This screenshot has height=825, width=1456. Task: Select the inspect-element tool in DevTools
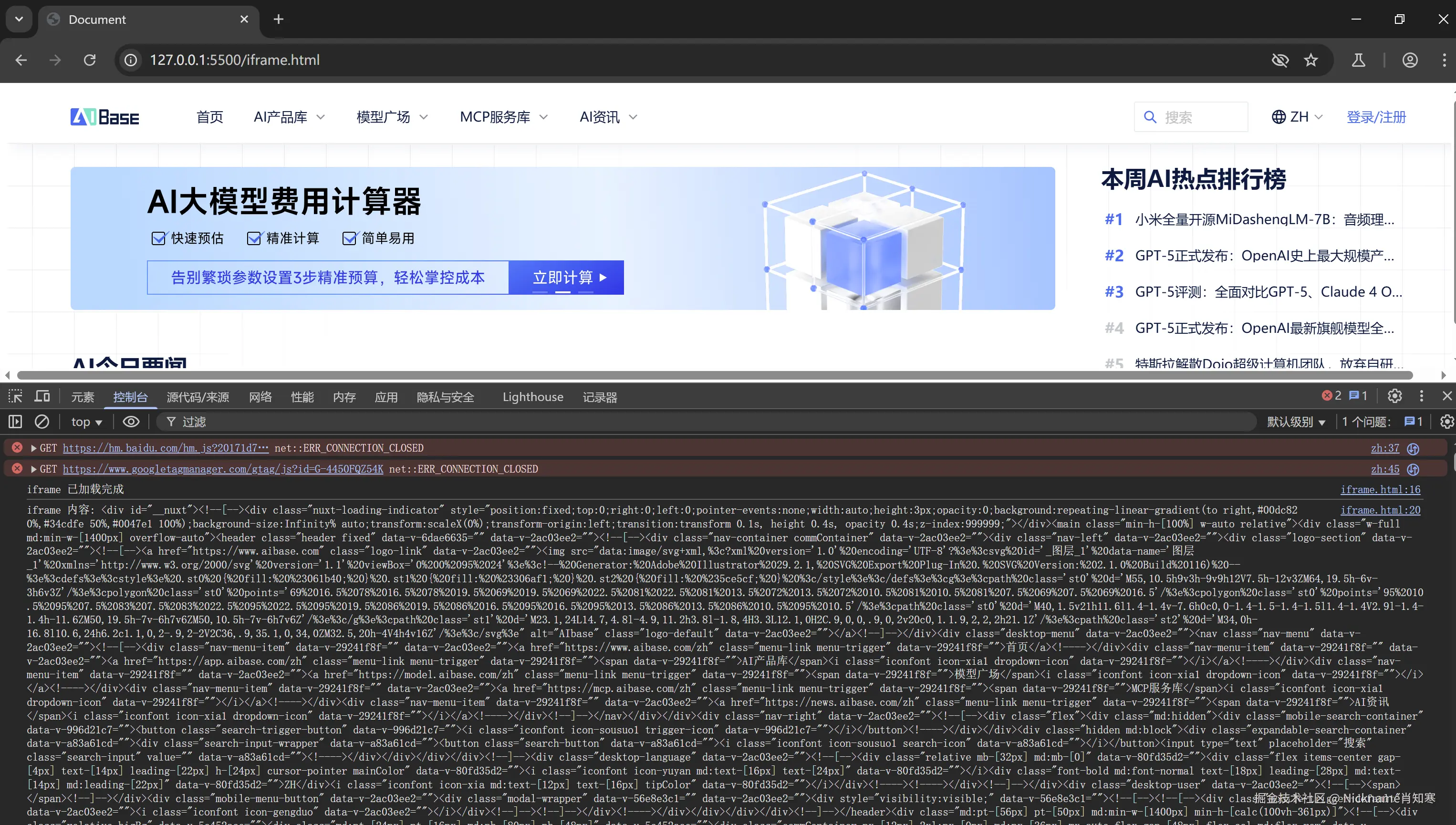point(15,396)
